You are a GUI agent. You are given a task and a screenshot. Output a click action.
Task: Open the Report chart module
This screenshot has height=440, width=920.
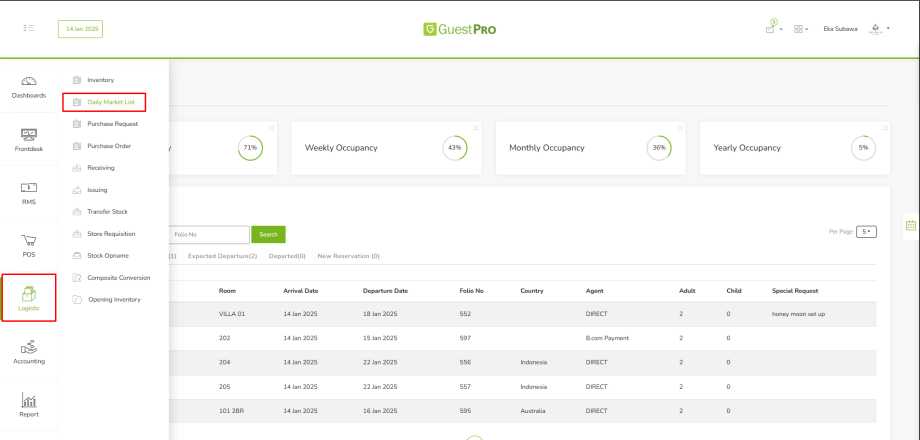point(29,405)
